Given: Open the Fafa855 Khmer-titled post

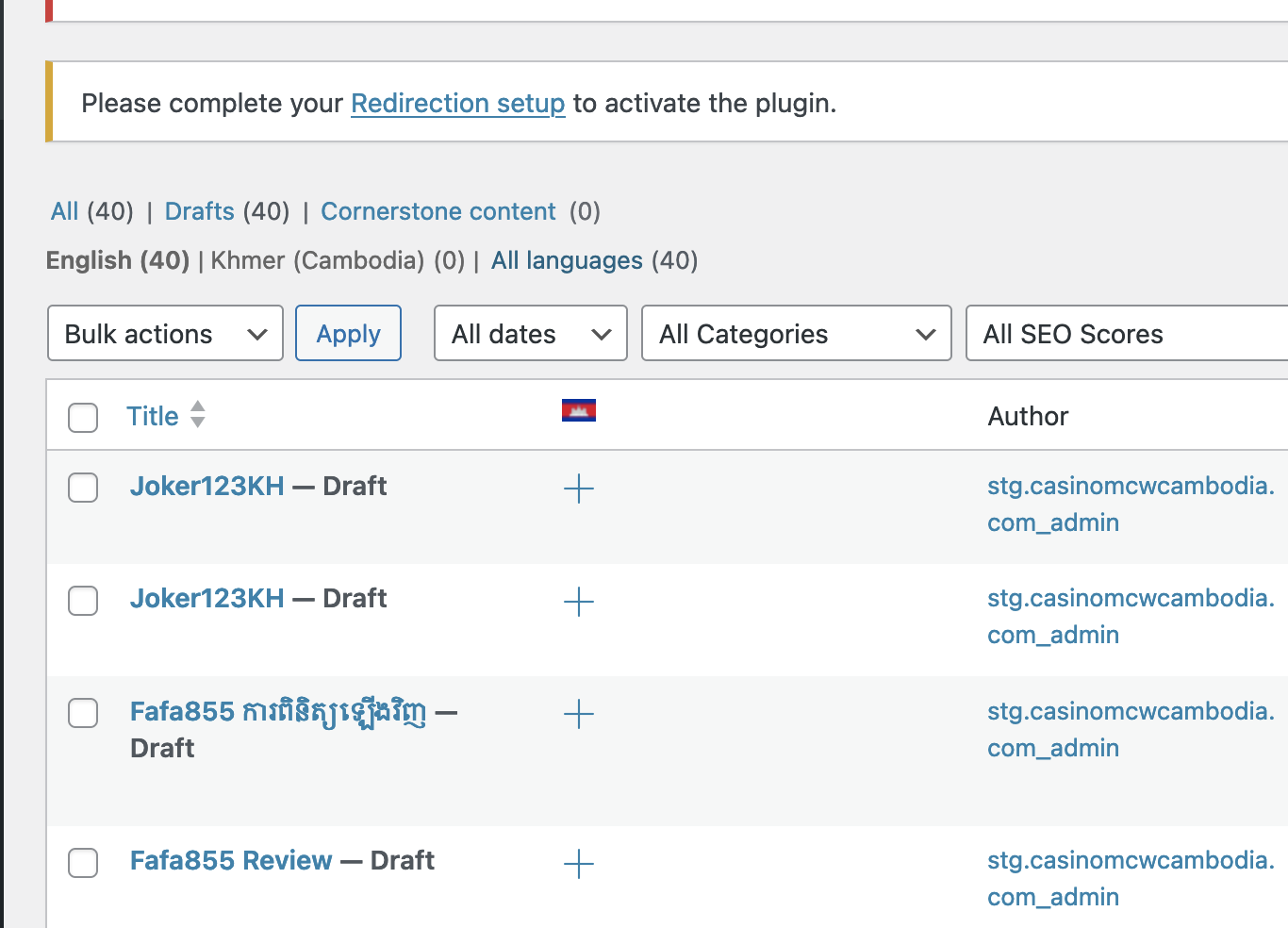Looking at the screenshot, I should point(278,712).
